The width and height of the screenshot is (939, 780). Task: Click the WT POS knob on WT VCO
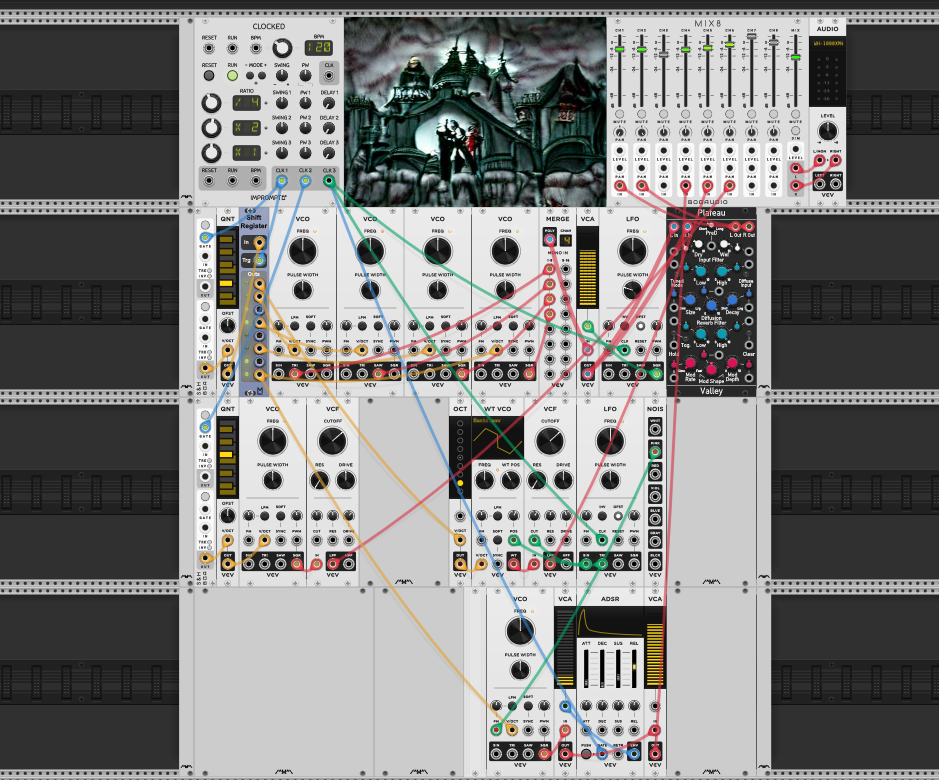tap(510, 479)
